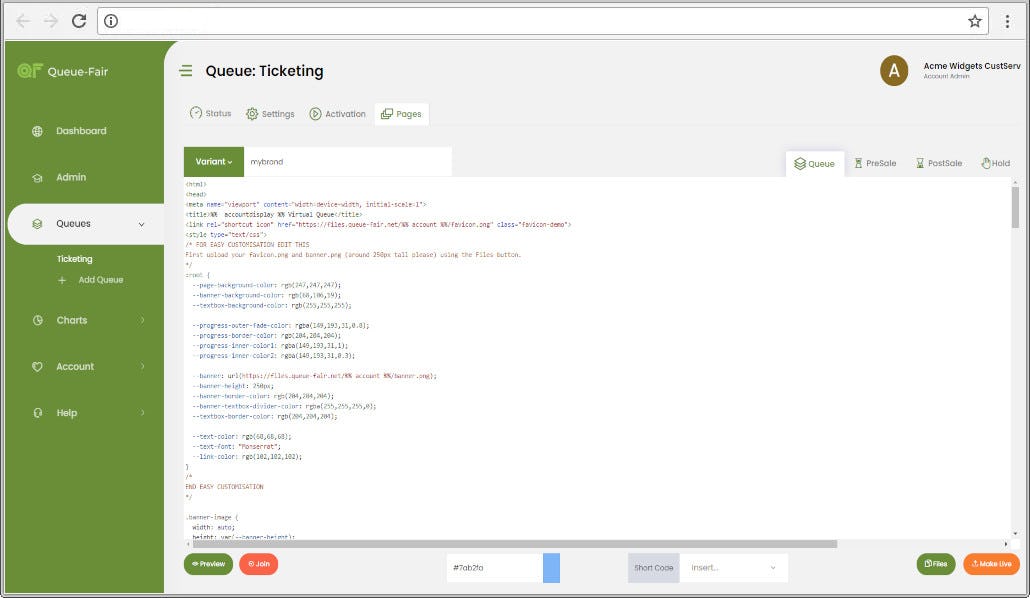Click the Preview button

207,563
